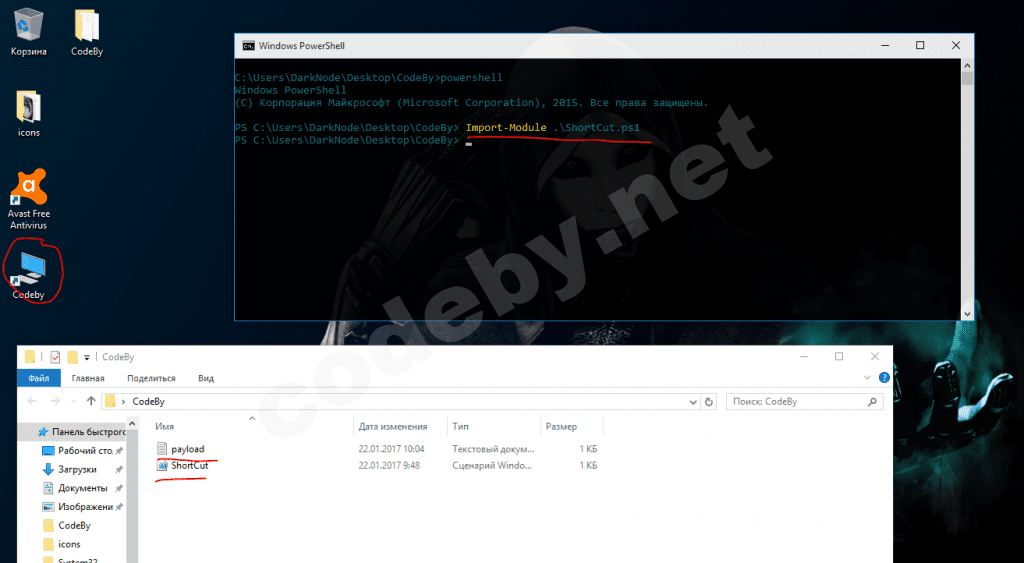
Task: Click the search magnifier icon
Action: (872, 402)
